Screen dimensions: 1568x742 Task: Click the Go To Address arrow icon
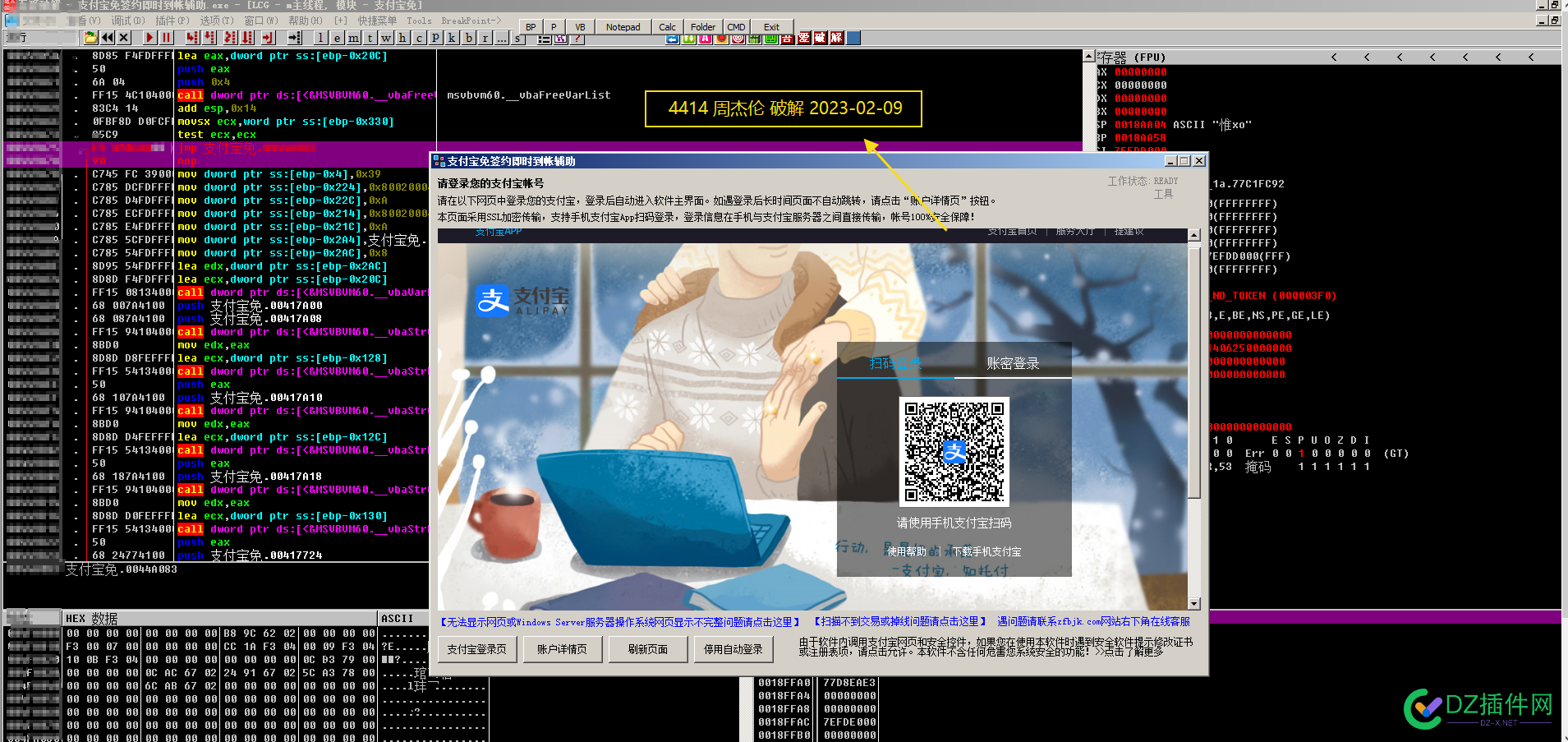pyautogui.click(x=294, y=38)
